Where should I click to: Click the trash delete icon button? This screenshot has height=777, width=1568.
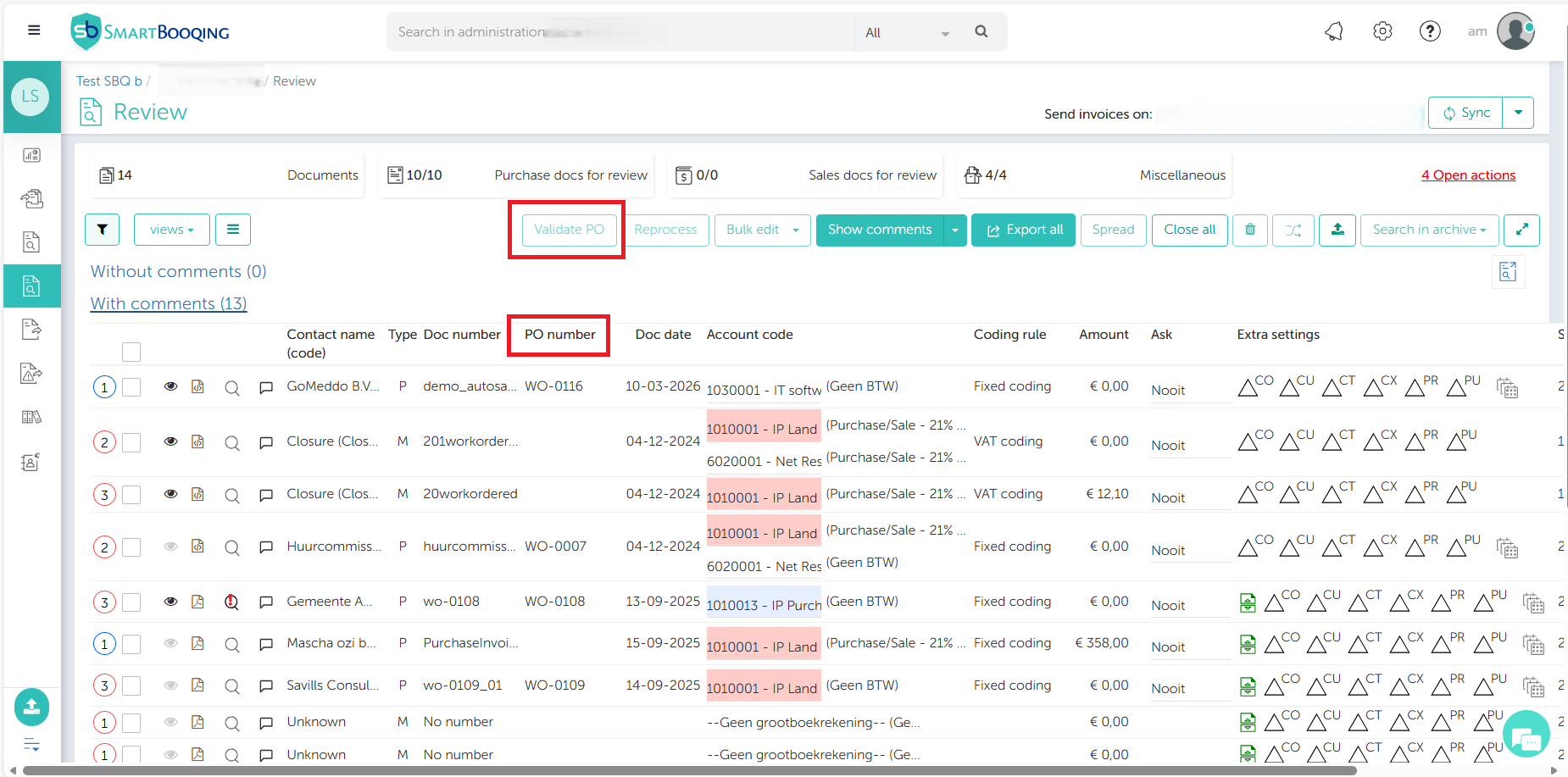tap(1250, 230)
